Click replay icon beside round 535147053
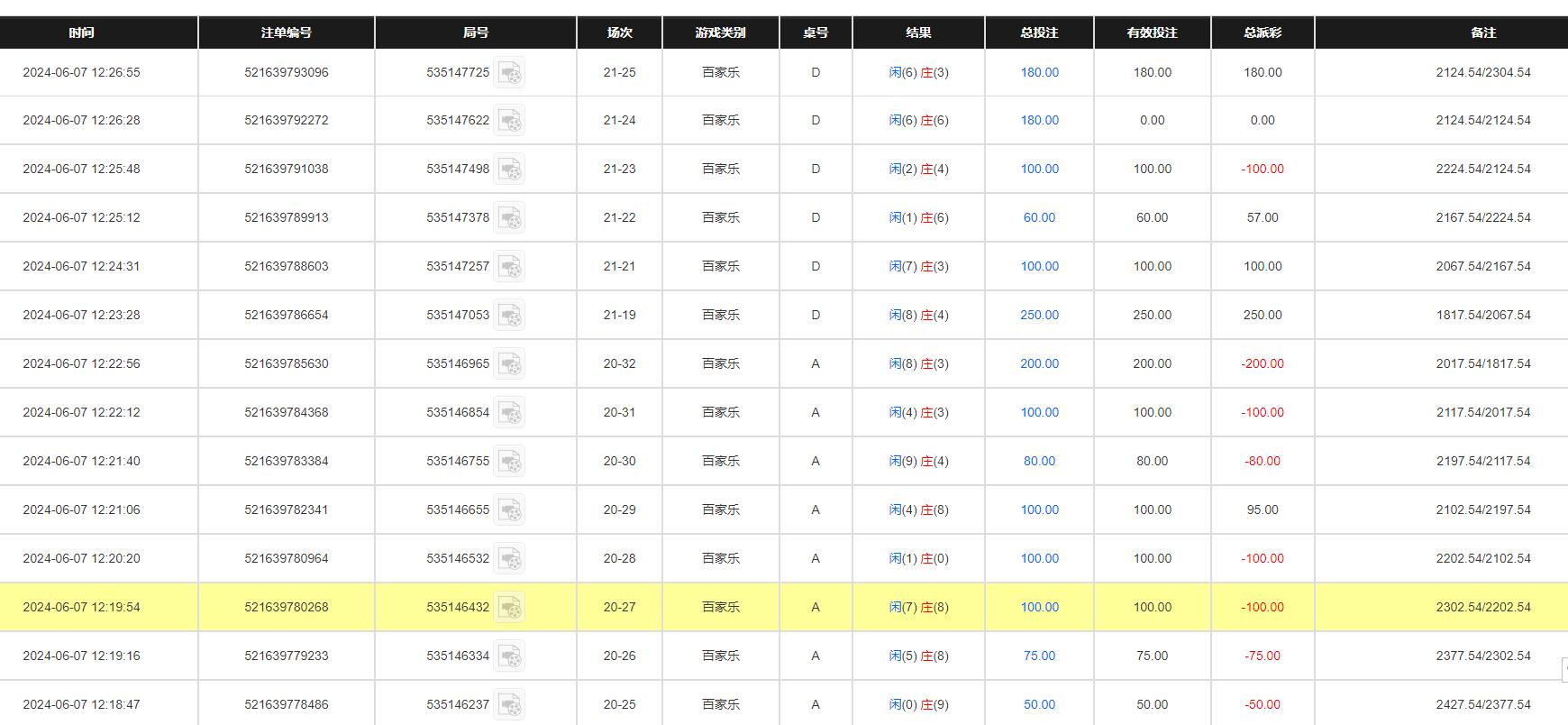Image resolution: width=1568 pixels, height=725 pixels. (510, 316)
